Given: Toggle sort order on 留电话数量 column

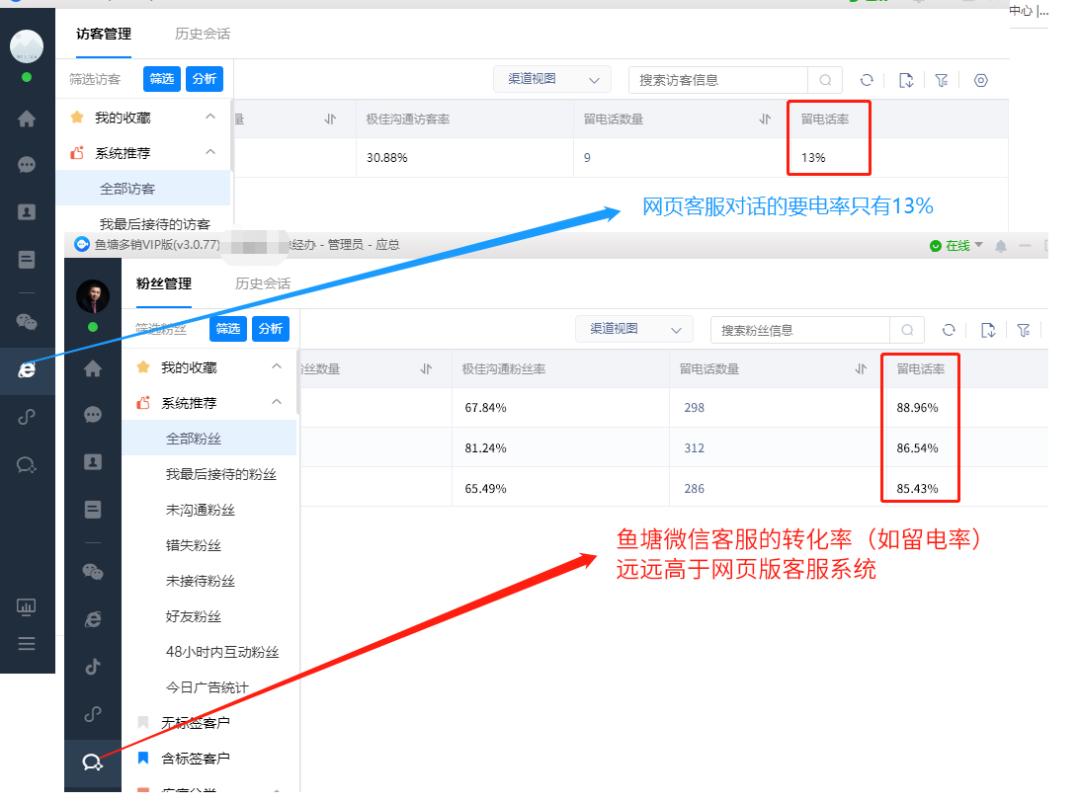Looking at the screenshot, I should coord(861,367).
